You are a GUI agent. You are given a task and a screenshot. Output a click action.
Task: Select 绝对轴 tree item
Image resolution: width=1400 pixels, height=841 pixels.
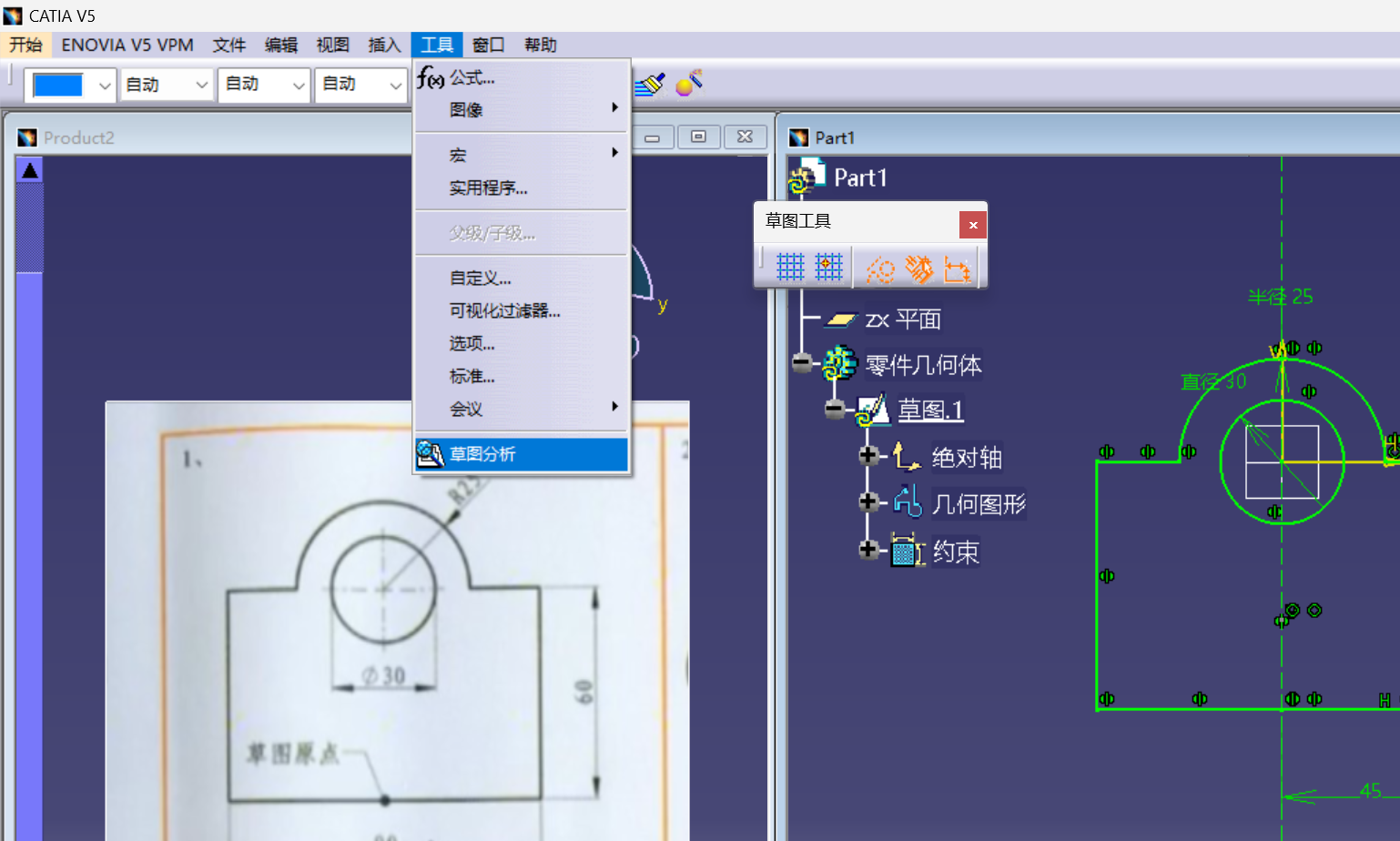click(967, 458)
